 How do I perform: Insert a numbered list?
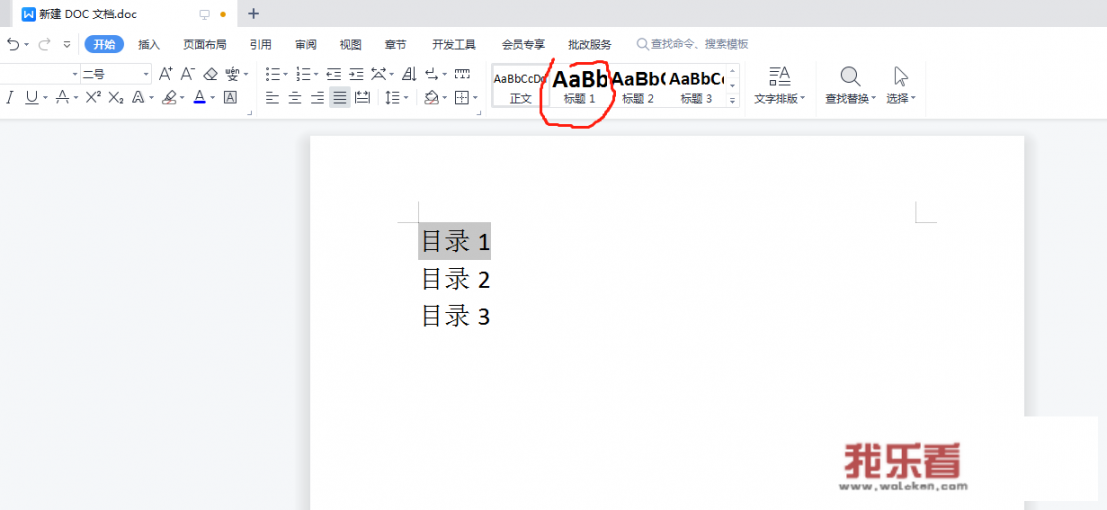(x=304, y=73)
